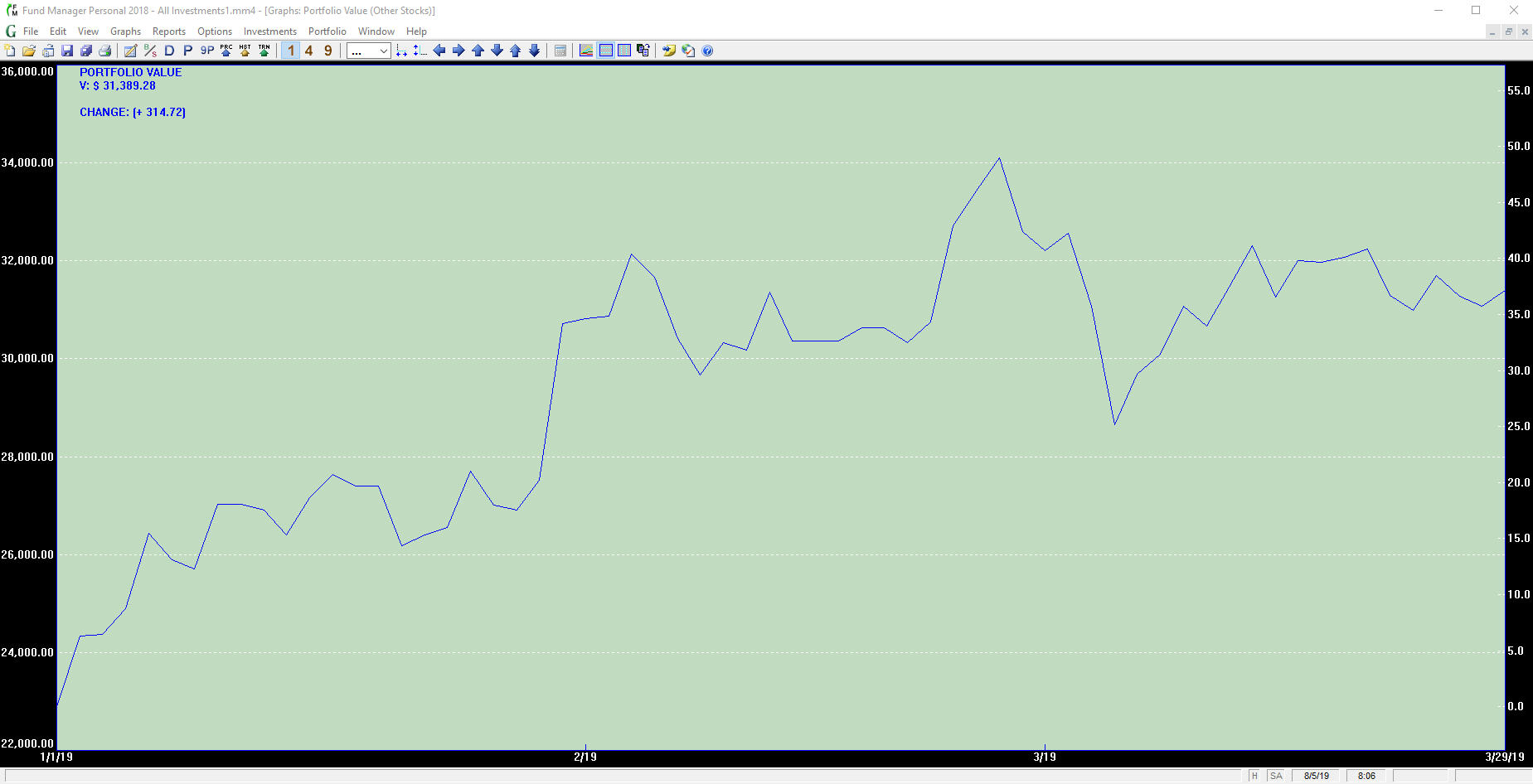Click the 'V: $ 31,389.28' value text
This screenshot has width=1533, height=784.
118,85
